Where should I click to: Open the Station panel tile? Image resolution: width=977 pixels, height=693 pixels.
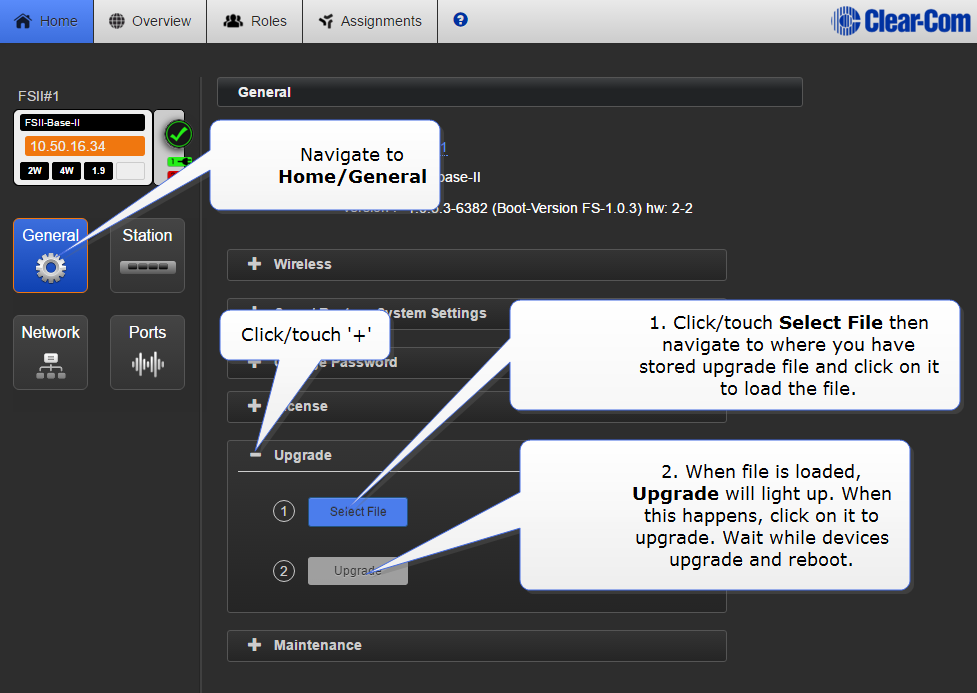(147, 255)
